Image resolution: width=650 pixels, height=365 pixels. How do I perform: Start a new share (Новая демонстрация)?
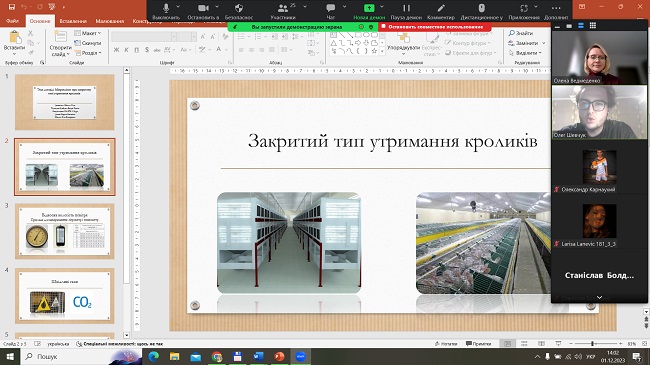click(369, 11)
